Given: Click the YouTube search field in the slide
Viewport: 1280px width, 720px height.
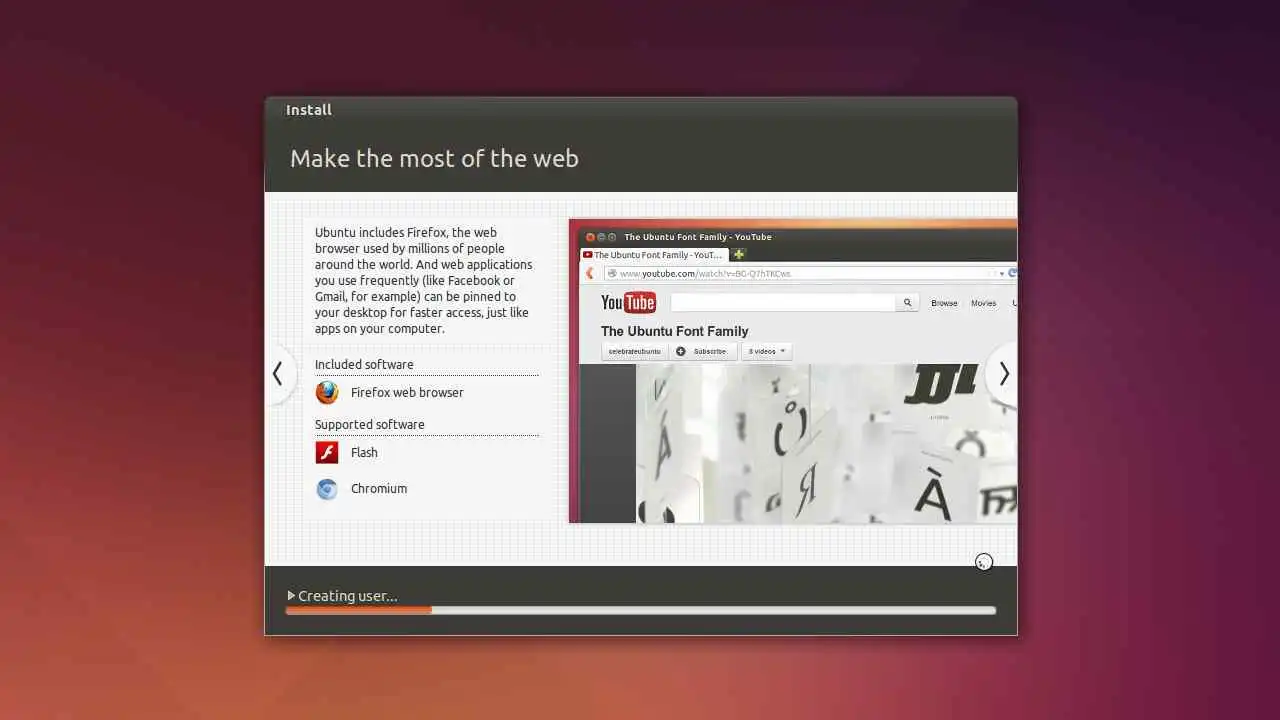Looking at the screenshot, I should click(783, 302).
